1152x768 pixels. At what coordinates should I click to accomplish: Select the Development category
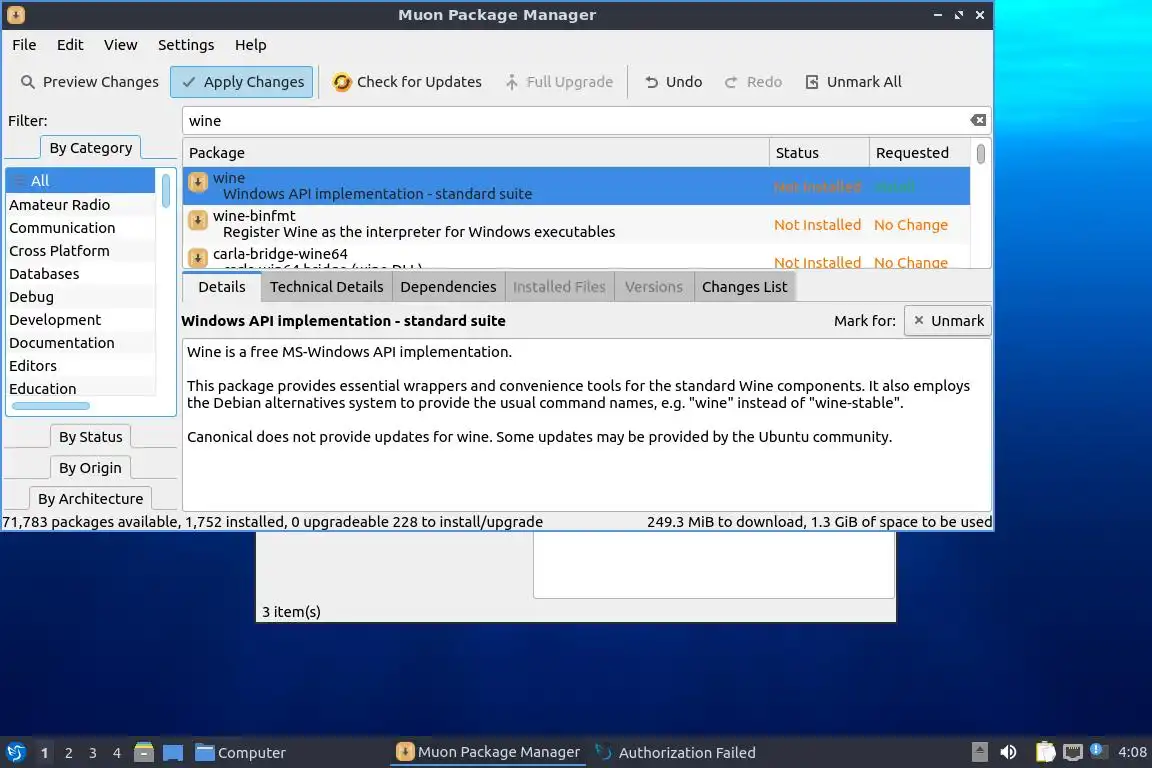pyautogui.click(x=81, y=320)
